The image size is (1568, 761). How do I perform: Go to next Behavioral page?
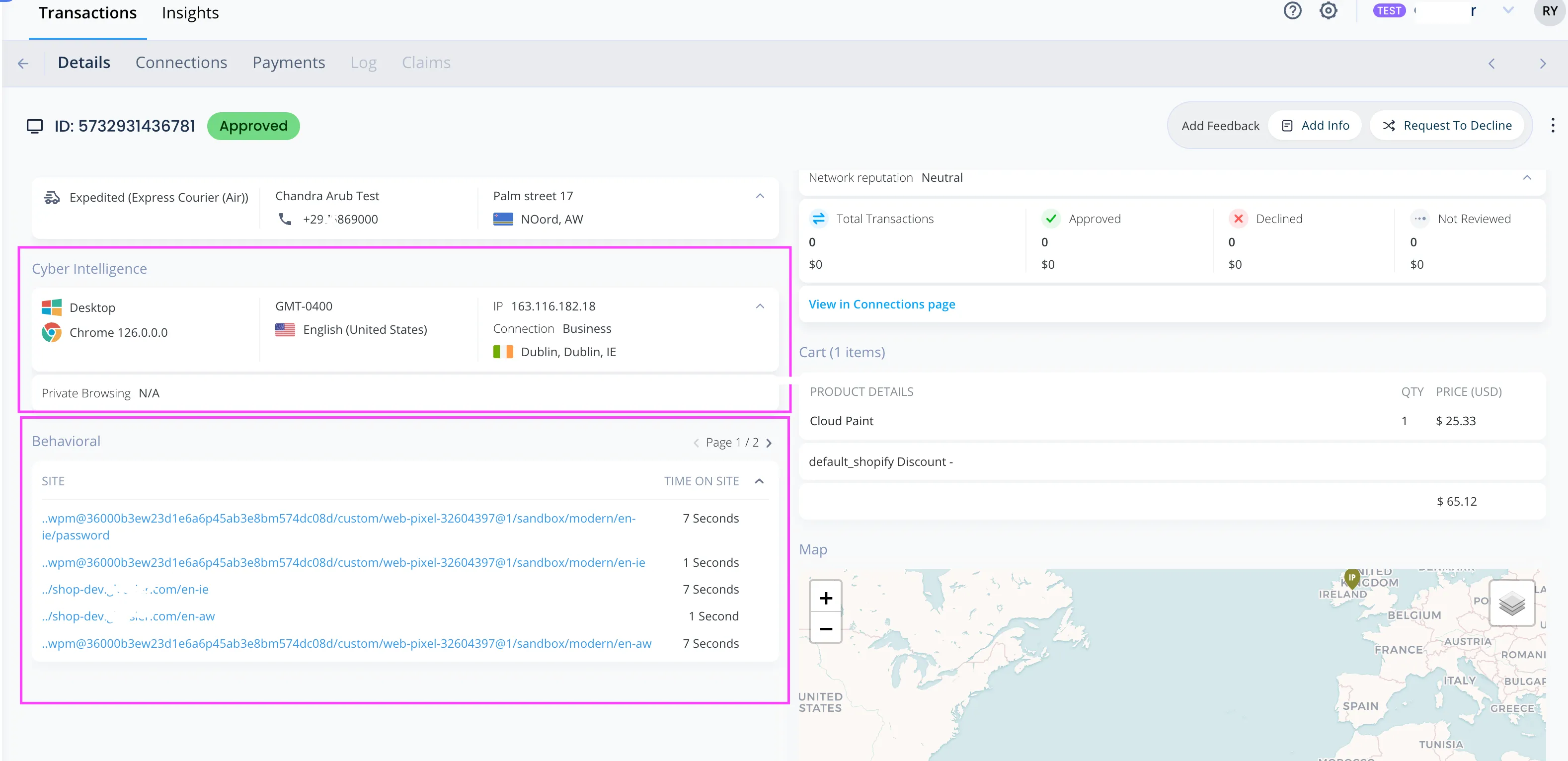pos(769,443)
